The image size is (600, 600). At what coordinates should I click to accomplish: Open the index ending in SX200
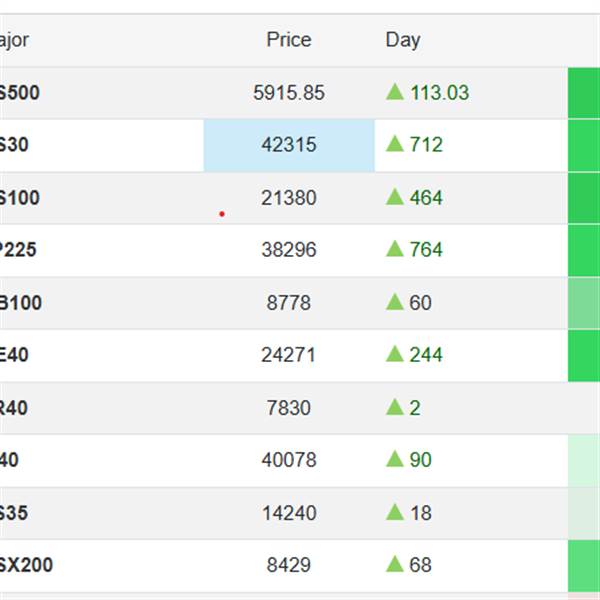click(26, 565)
